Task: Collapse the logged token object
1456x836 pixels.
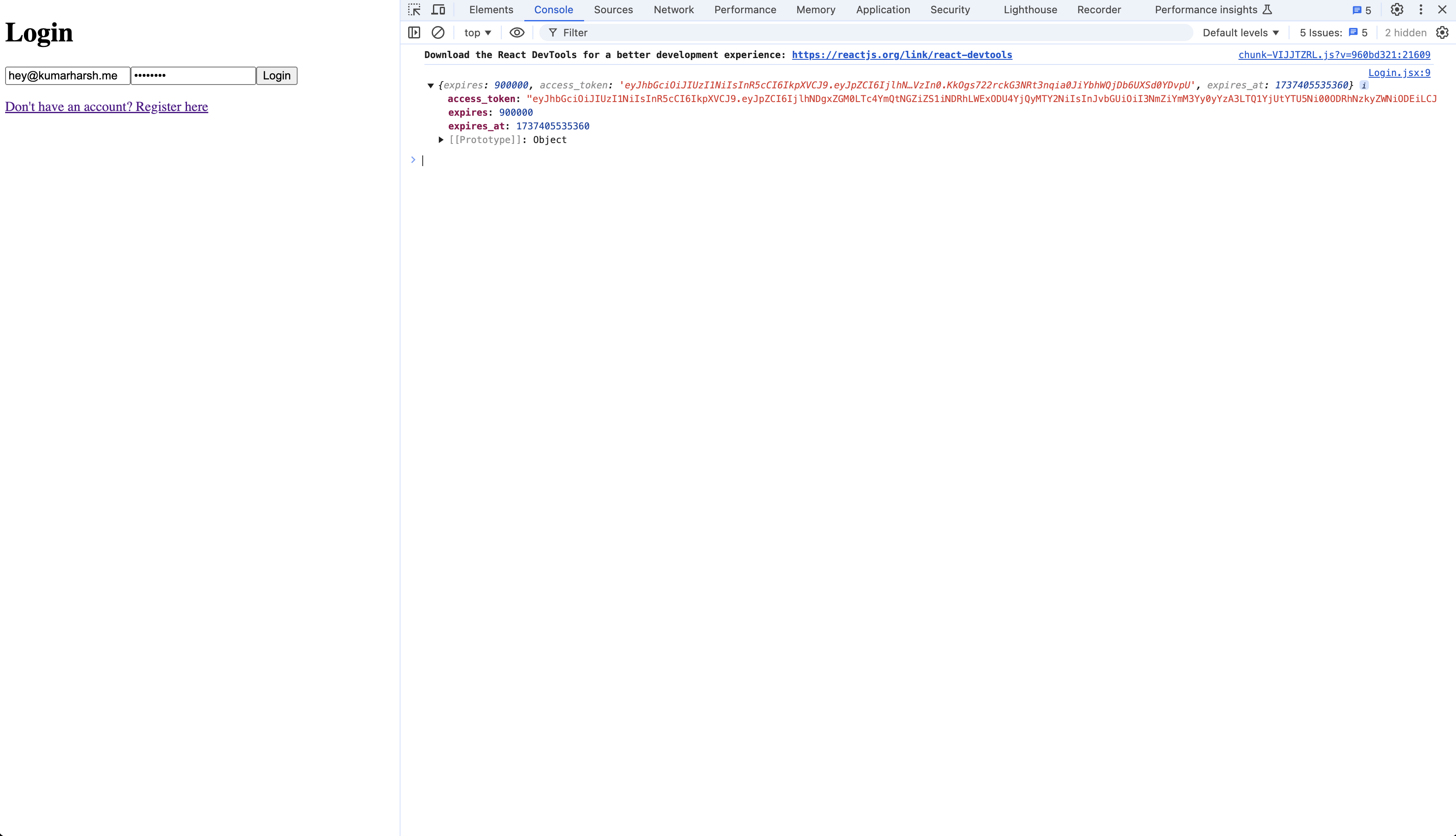Action: click(430, 85)
